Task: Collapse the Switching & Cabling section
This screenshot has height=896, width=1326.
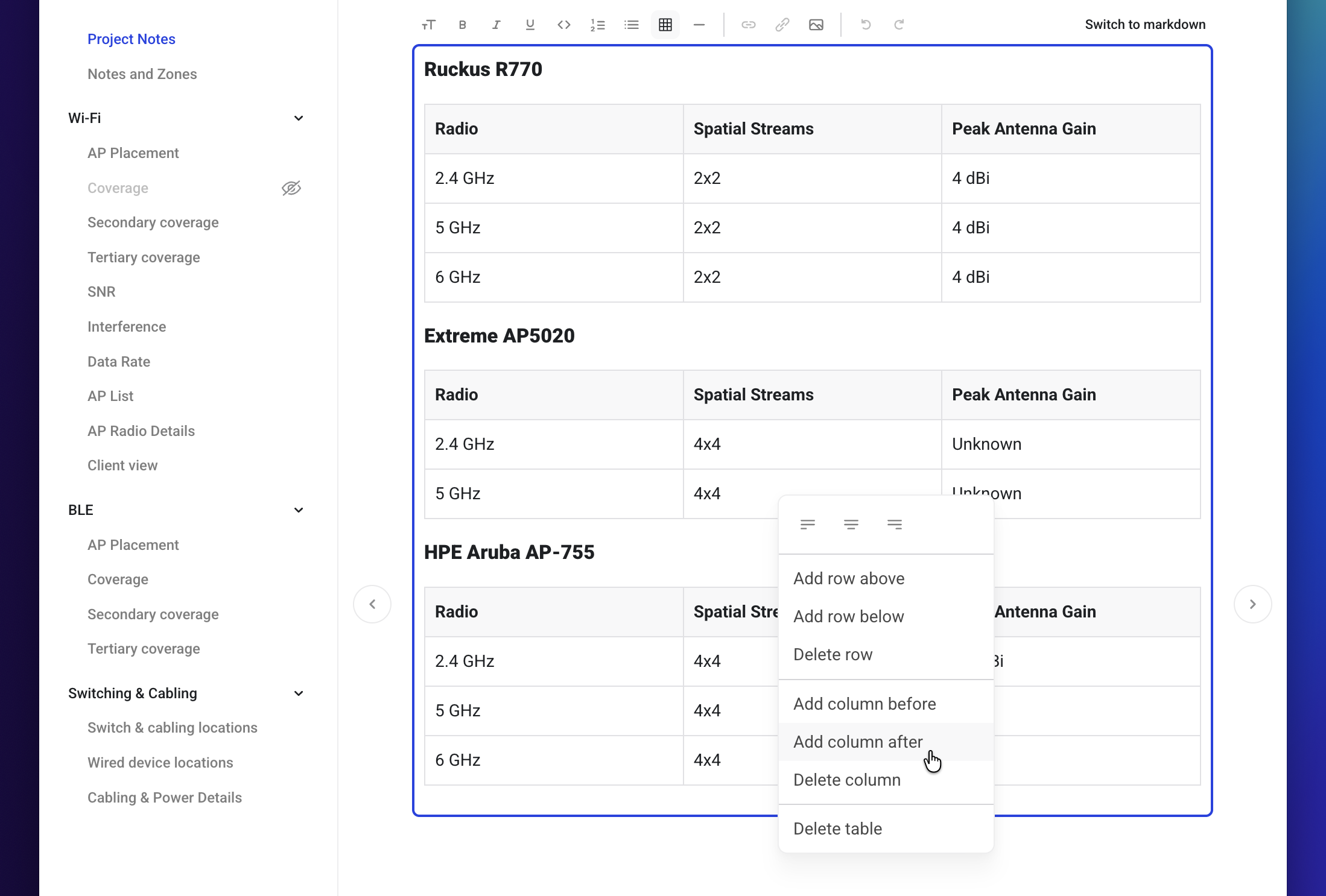Action: (299, 693)
